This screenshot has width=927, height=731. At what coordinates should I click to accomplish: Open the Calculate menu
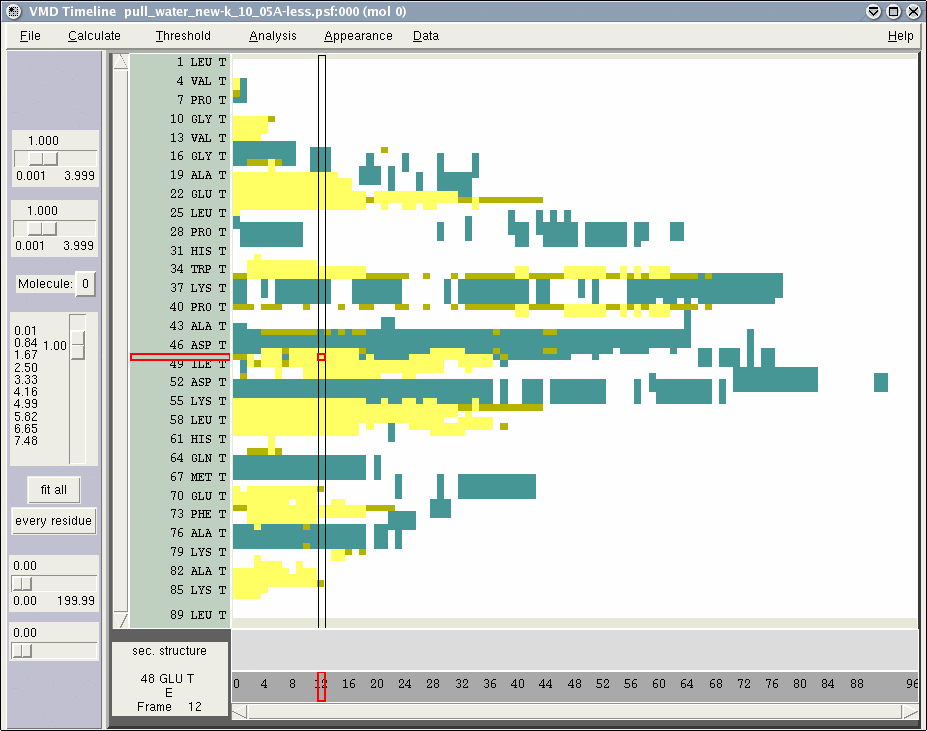tap(94, 36)
